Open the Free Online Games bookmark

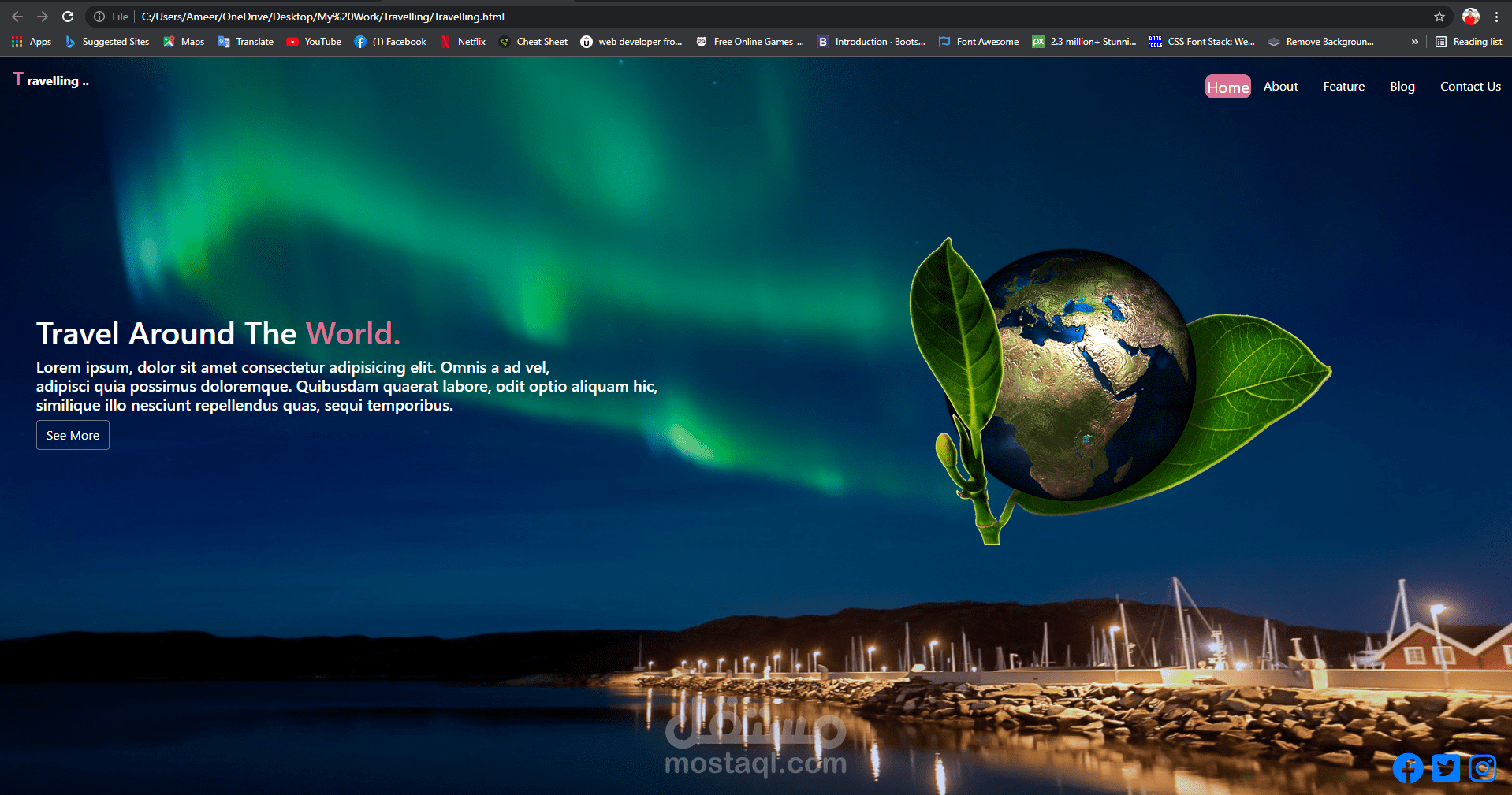tap(750, 42)
